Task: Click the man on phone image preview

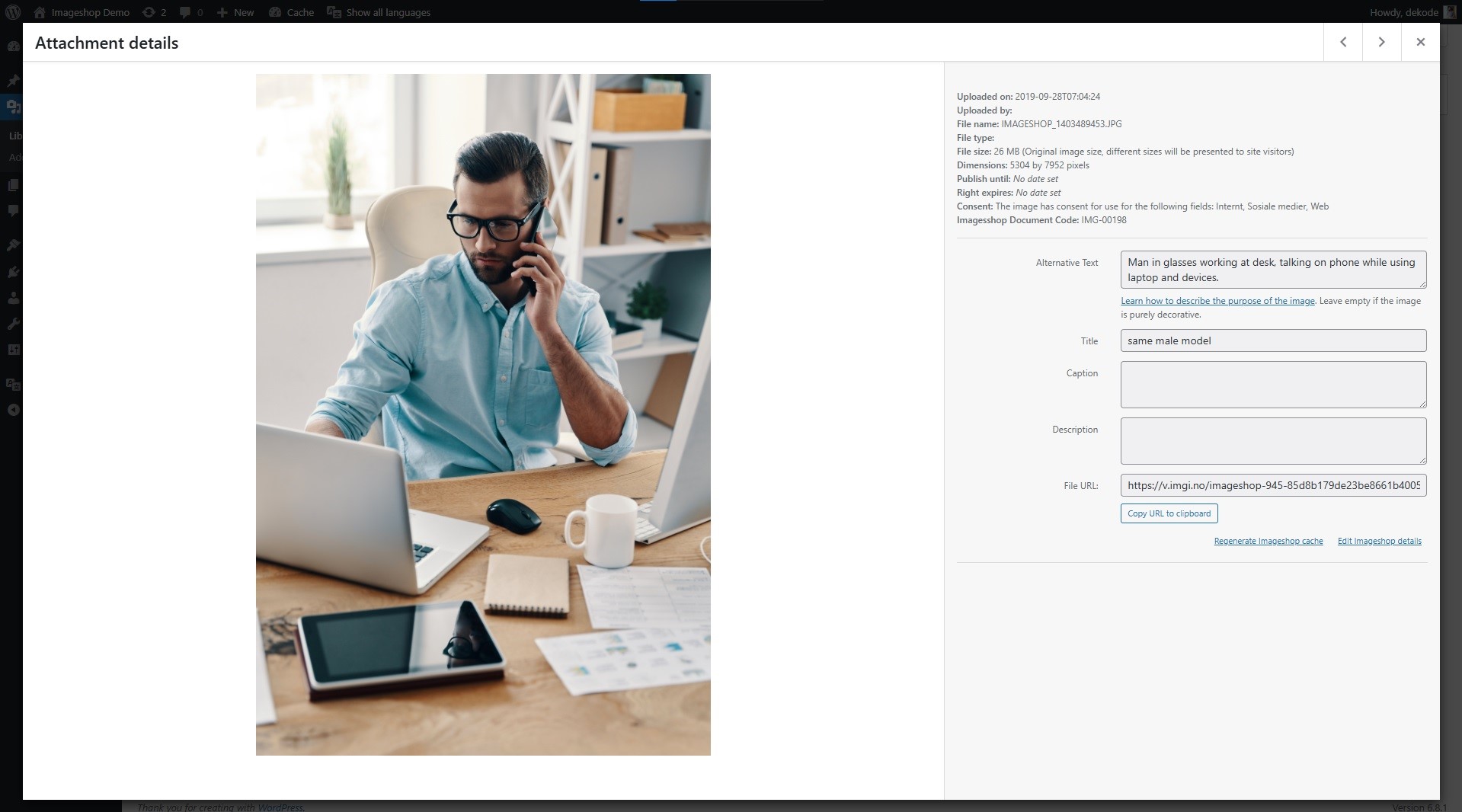Action: click(x=483, y=414)
